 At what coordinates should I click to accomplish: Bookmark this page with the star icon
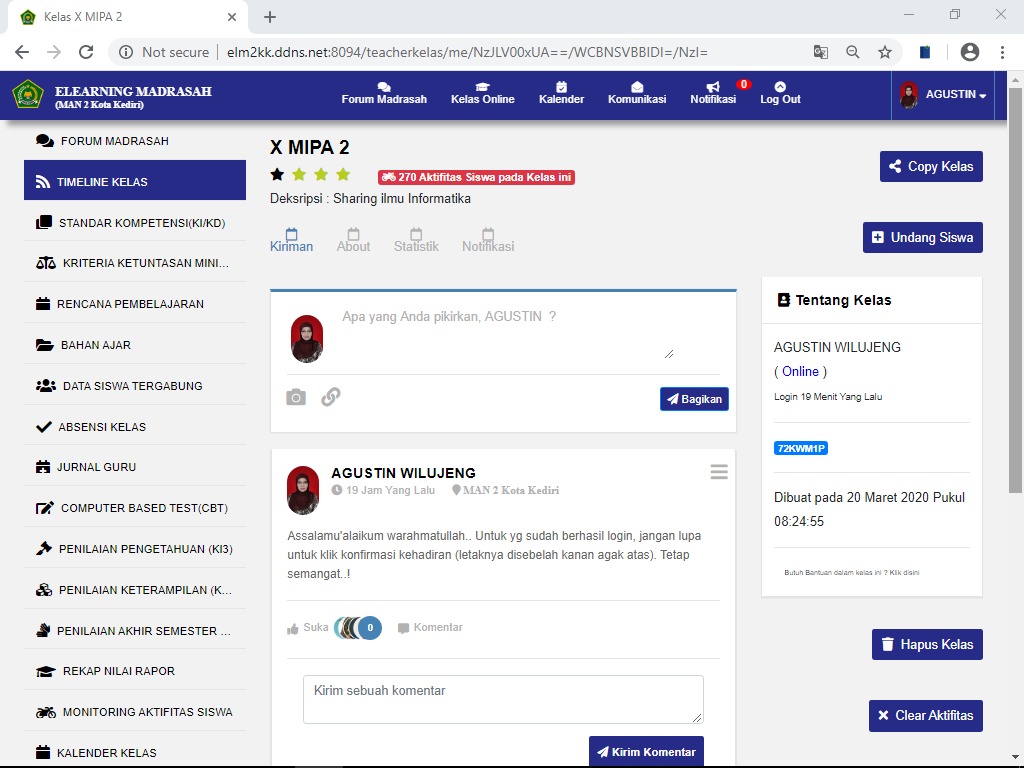(x=884, y=52)
